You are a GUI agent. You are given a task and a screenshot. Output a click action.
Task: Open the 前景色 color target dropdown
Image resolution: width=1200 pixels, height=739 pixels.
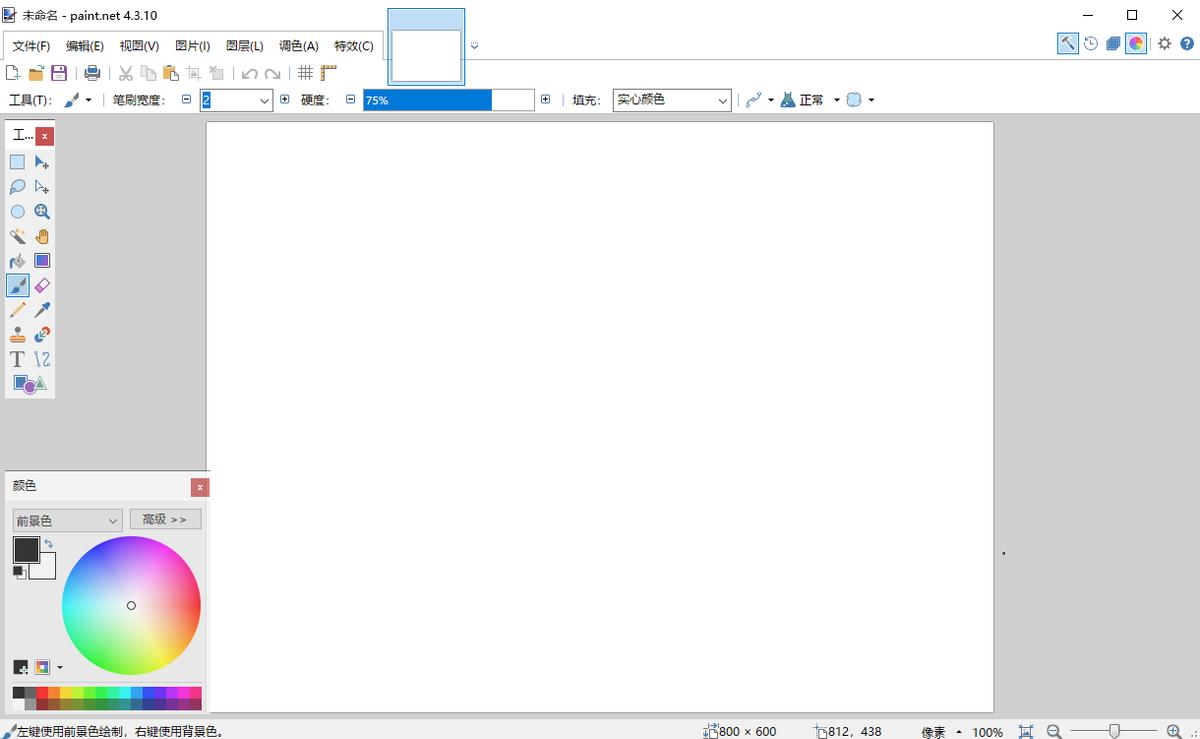point(68,520)
